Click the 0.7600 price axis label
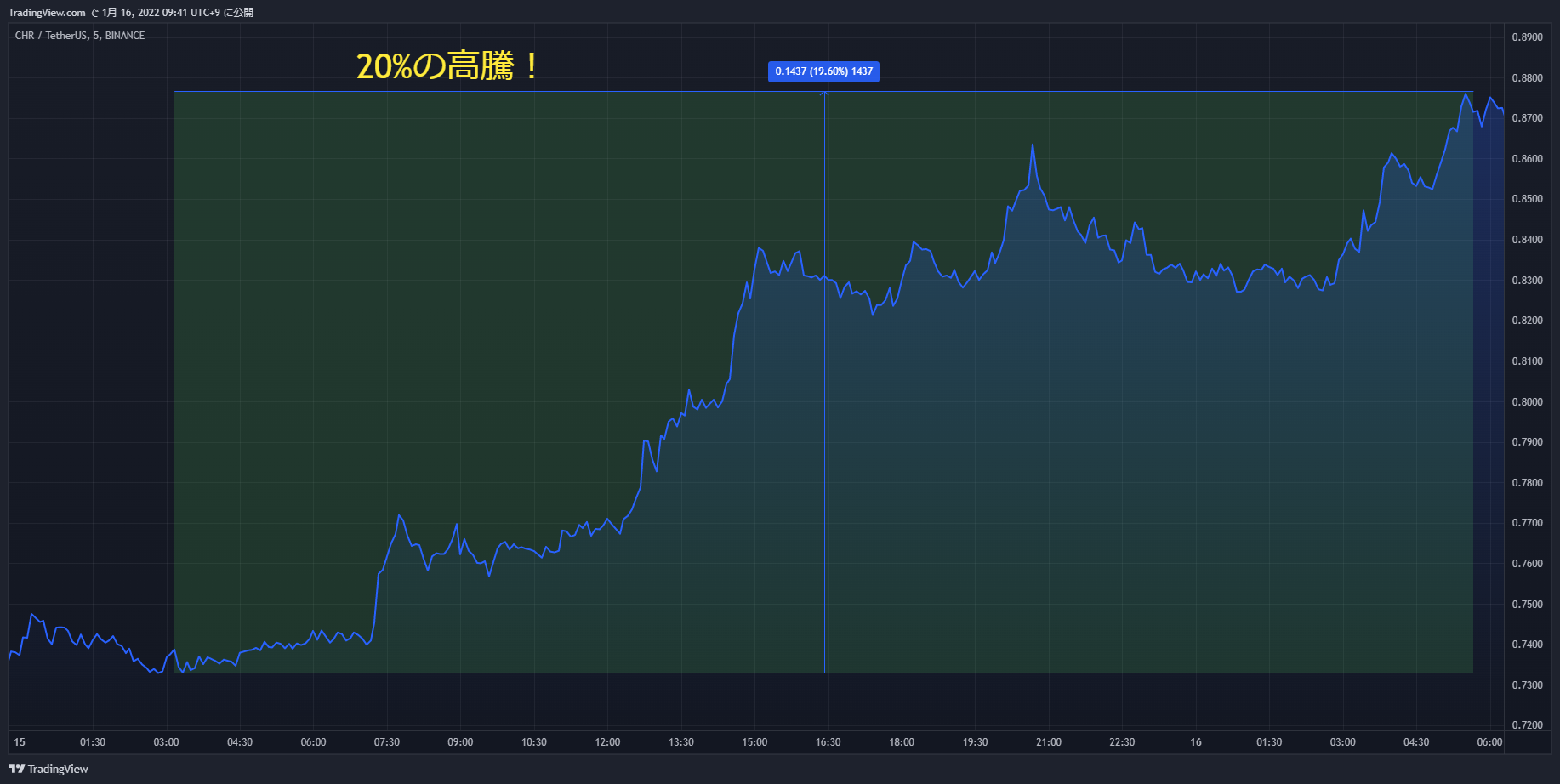1560x784 pixels. pyautogui.click(x=1527, y=564)
